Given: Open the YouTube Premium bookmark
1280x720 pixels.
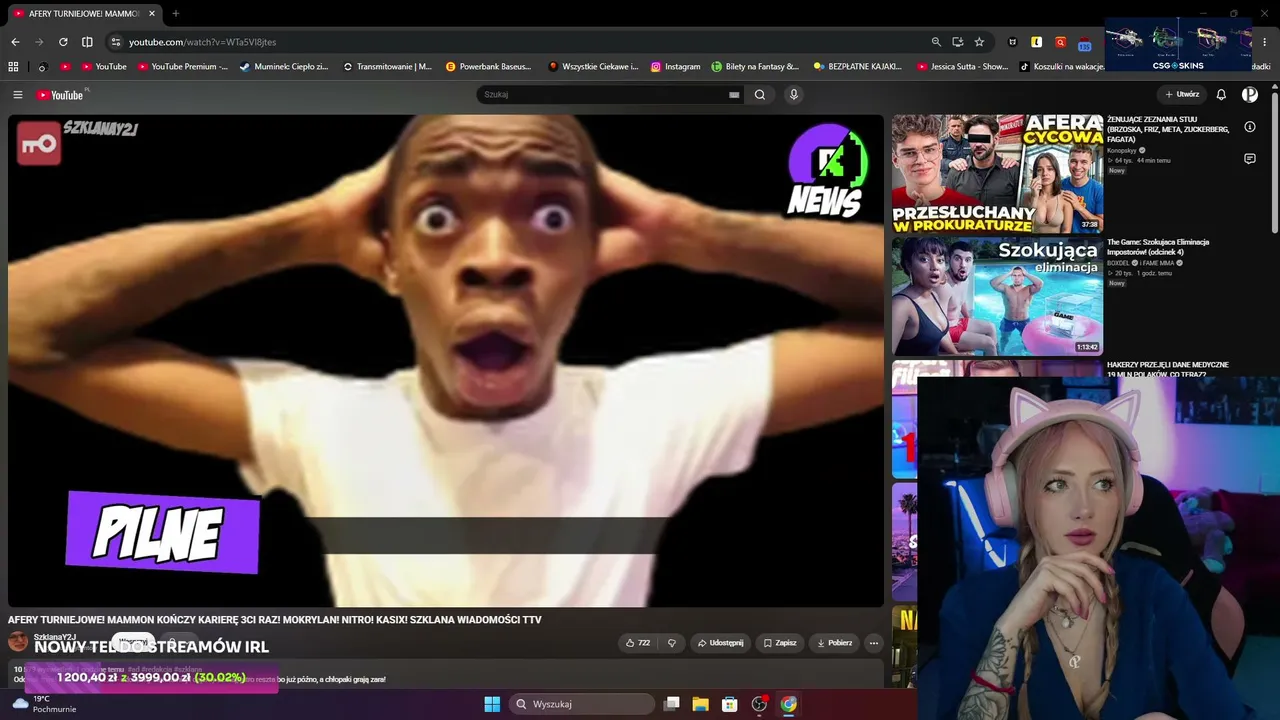Looking at the screenshot, I should [183, 67].
